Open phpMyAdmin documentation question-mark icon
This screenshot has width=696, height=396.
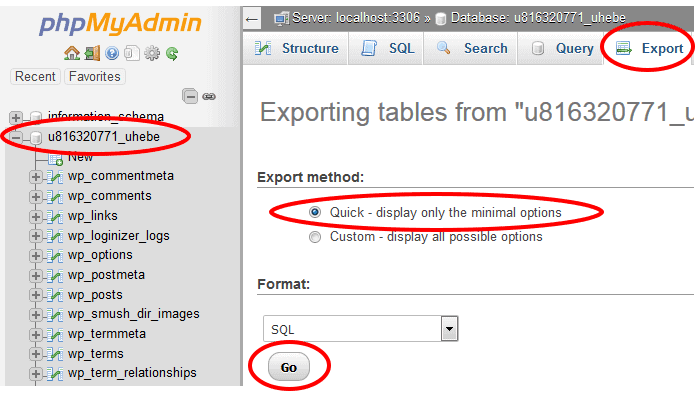pos(112,54)
